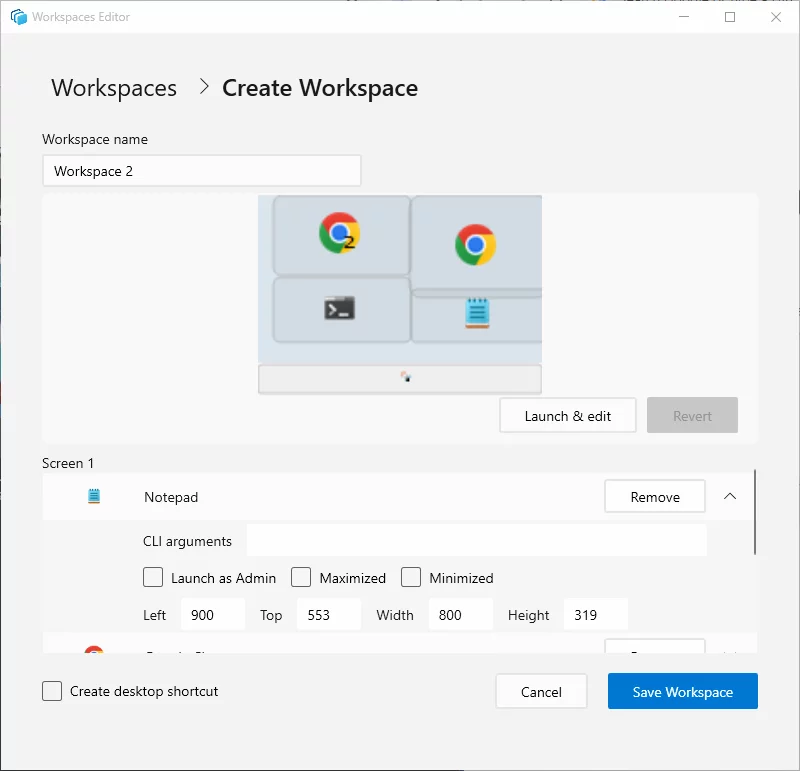The height and width of the screenshot is (771, 800).
Task: Click the Workspaces Editor app icon in title bar
Action: coord(18,17)
